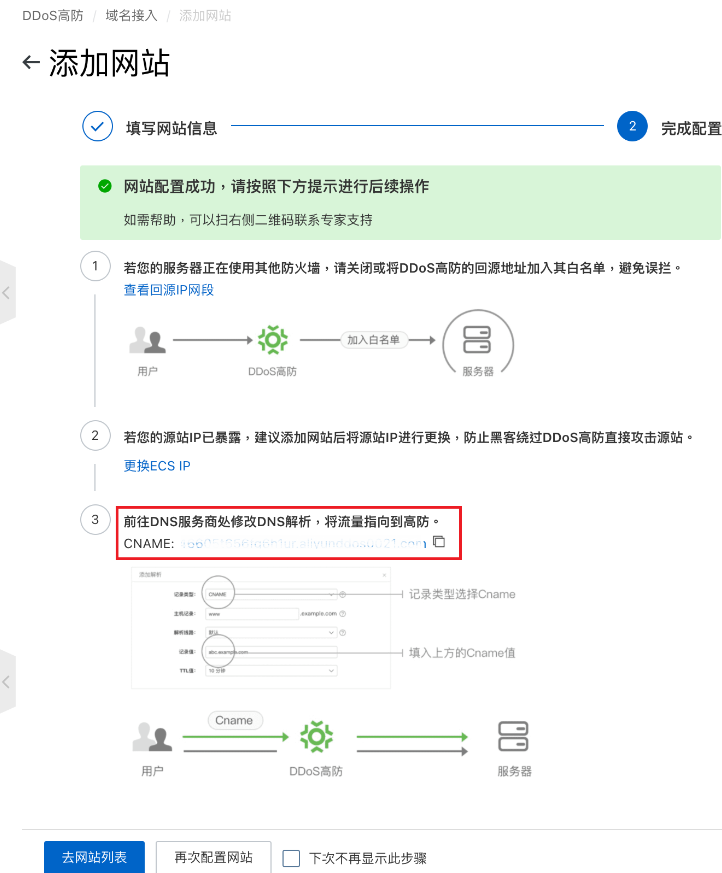Expand the lower left sidebar collapse handle
This screenshot has height=873, width=722.
coord(7,681)
